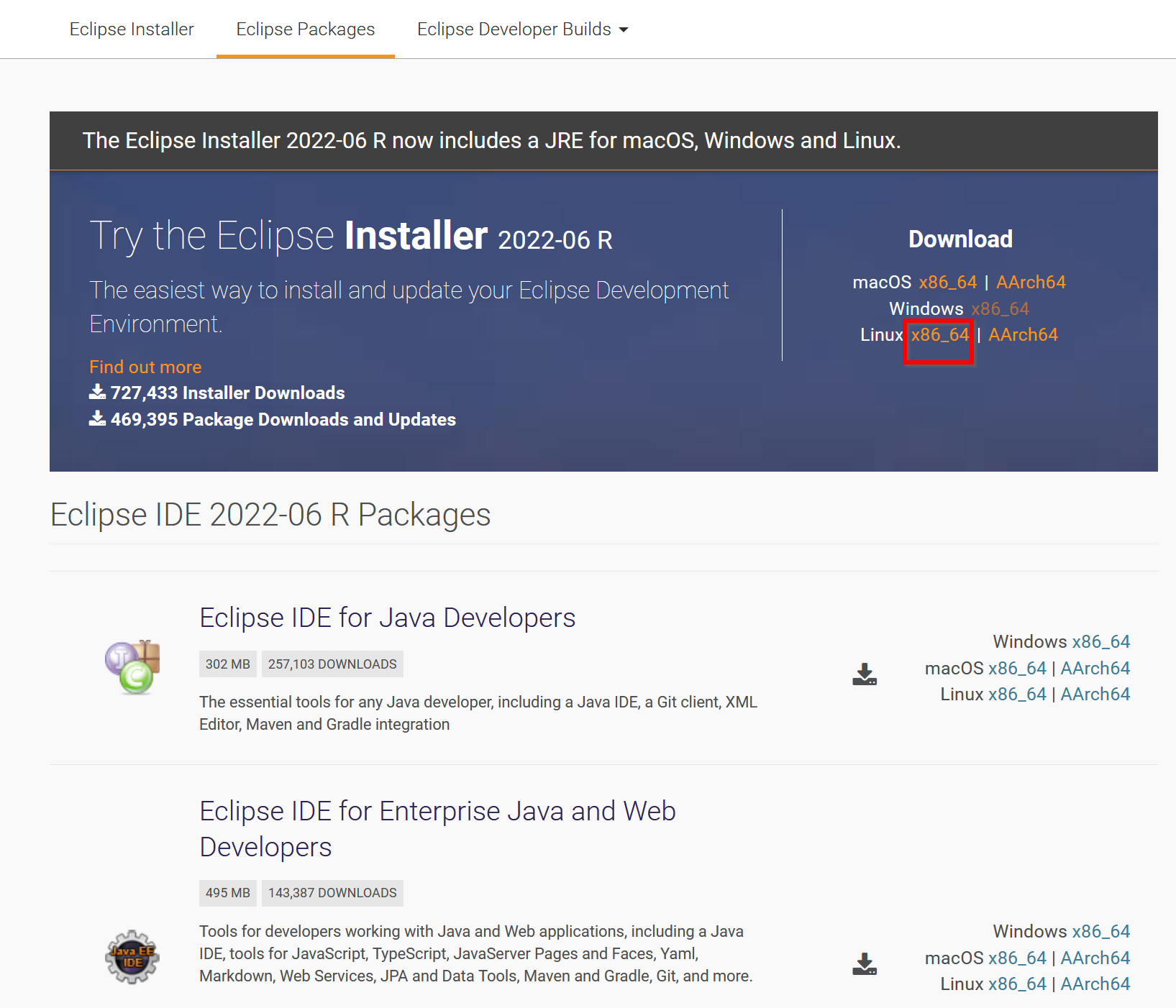Download Java Developers Linux AArch64

(x=1095, y=695)
